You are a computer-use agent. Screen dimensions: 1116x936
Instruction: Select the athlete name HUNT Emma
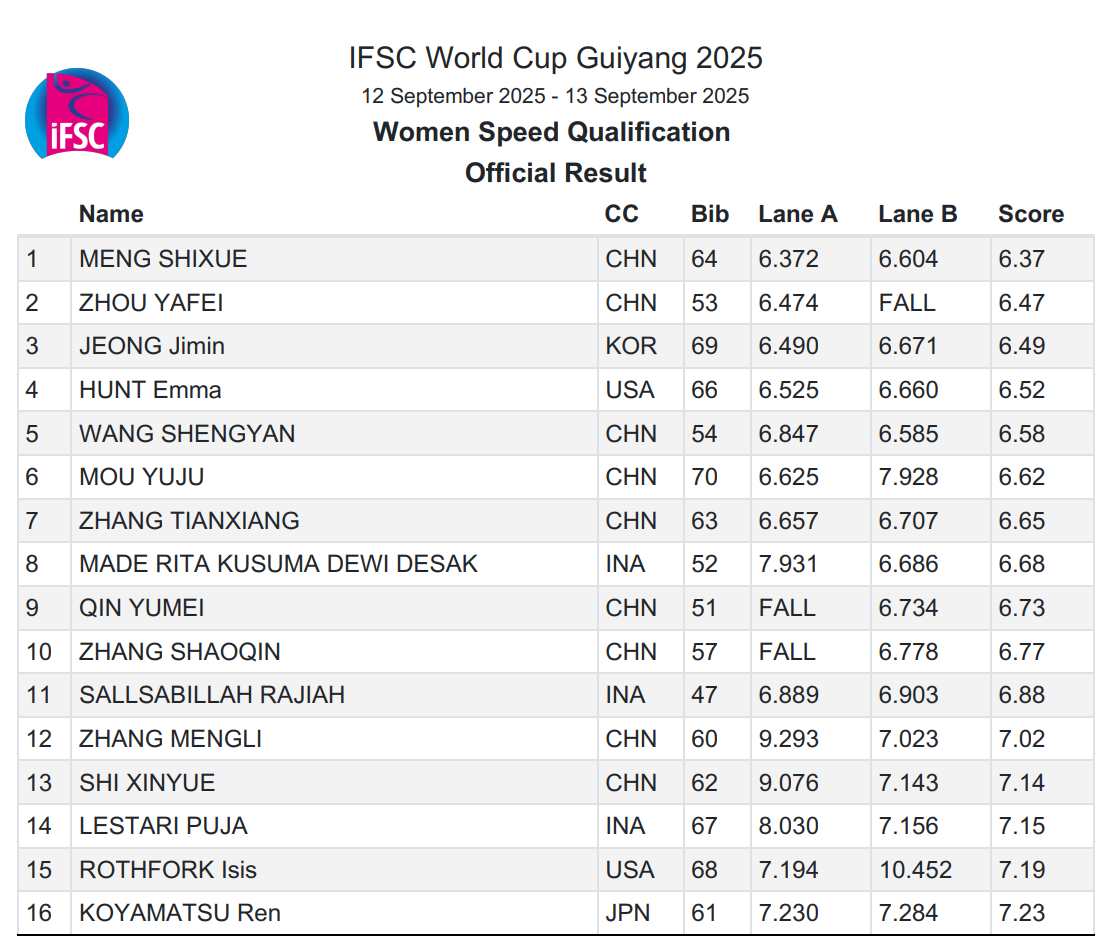pos(150,390)
